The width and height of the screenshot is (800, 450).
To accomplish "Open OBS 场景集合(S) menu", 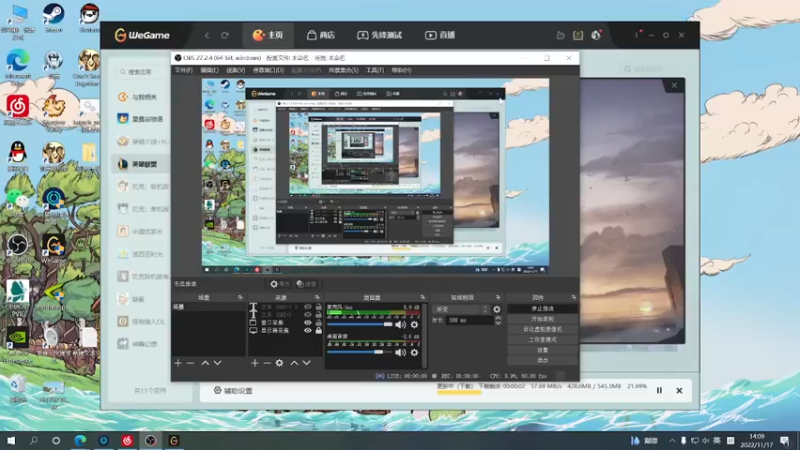I will tap(343, 70).
